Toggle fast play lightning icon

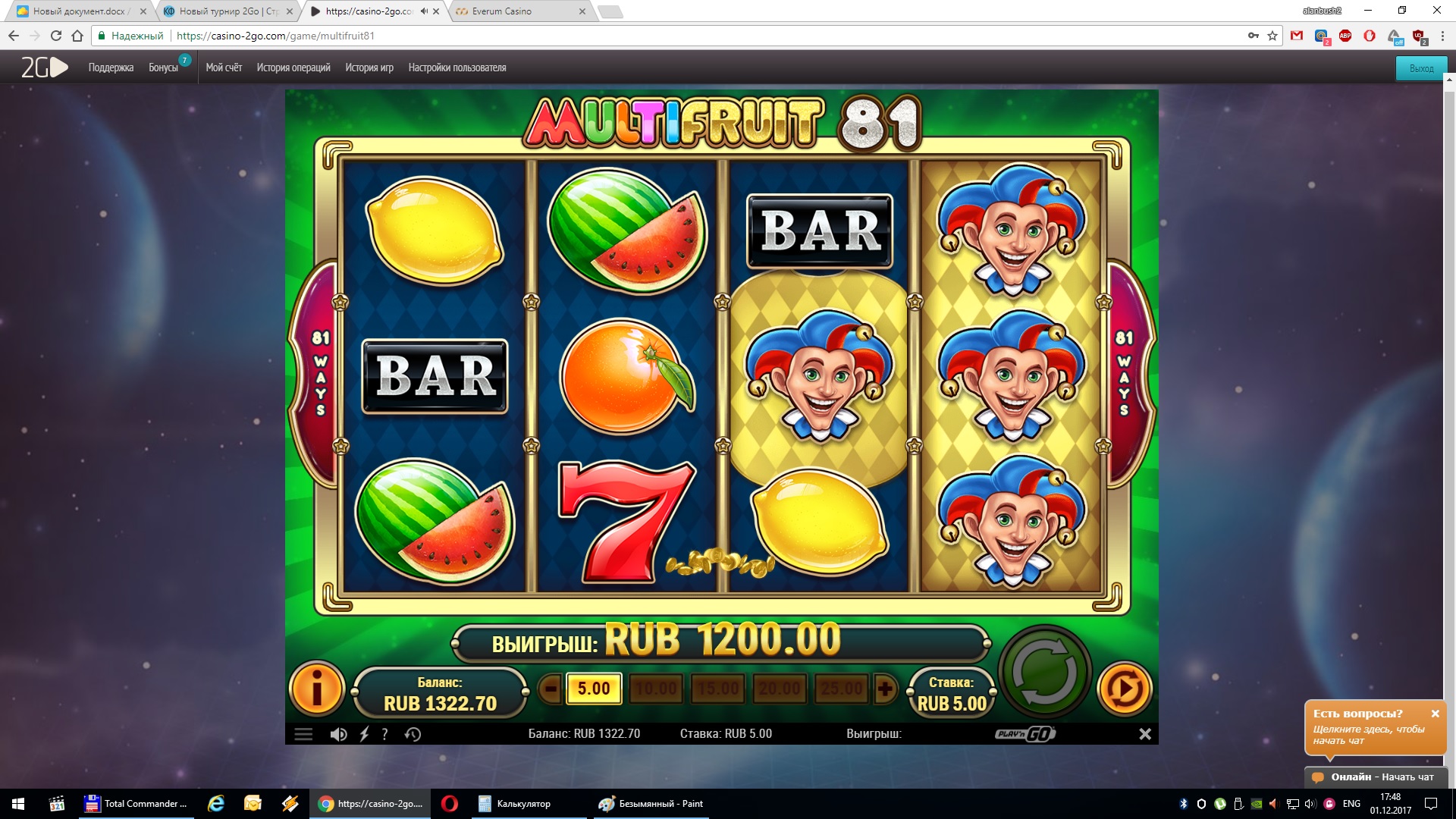(x=364, y=734)
